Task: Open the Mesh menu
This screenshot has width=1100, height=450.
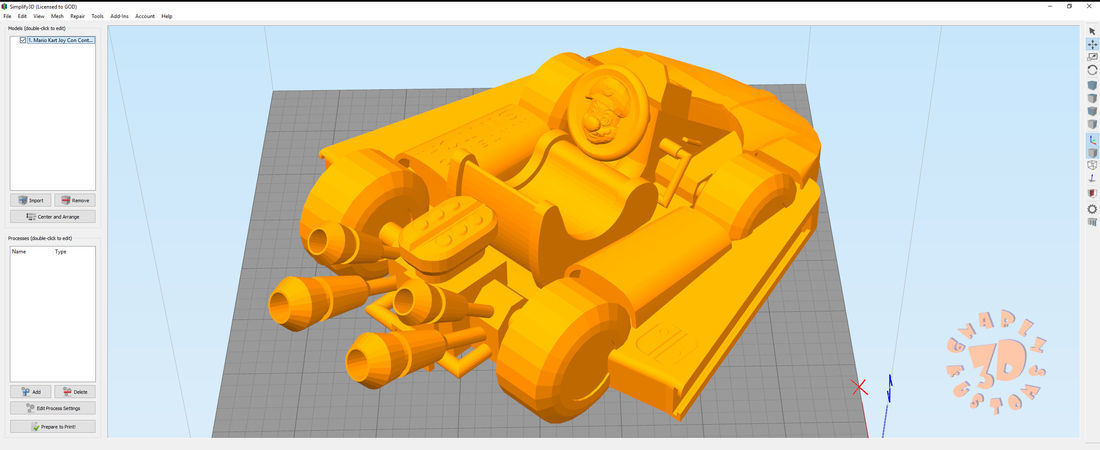Action: tap(57, 16)
